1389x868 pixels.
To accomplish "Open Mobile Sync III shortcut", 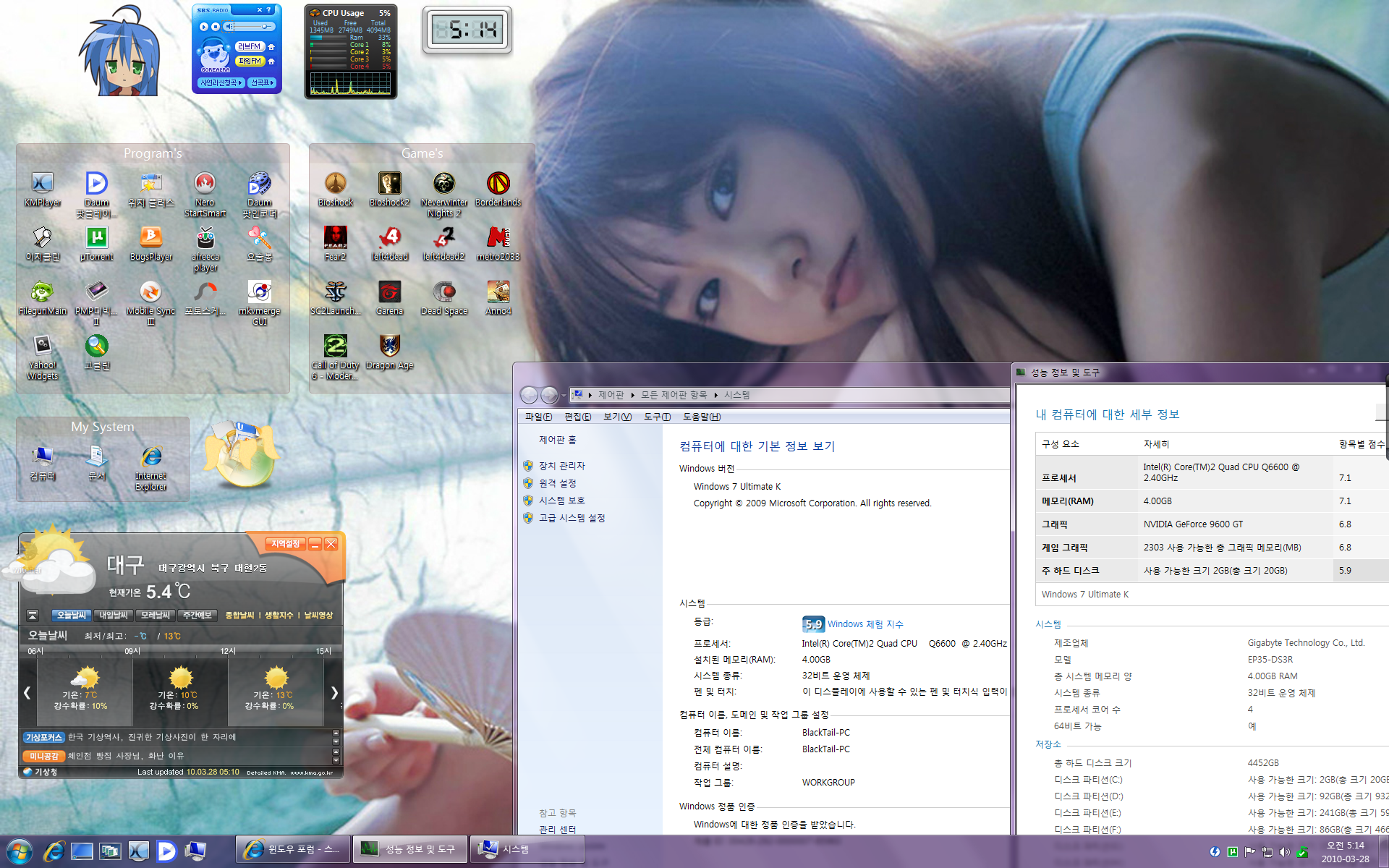I will tap(150, 302).
